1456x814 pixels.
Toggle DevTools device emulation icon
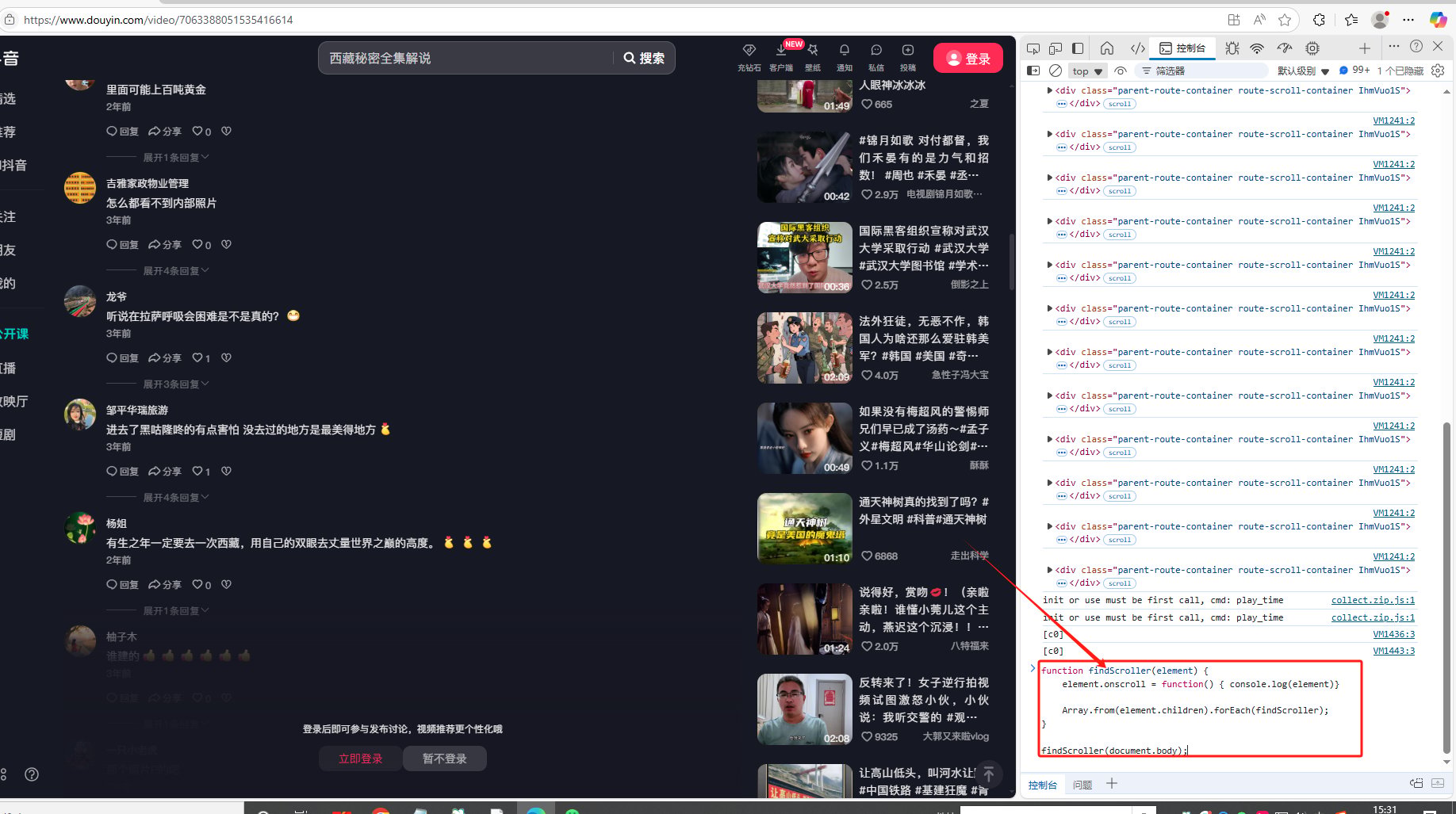(1056, 48)
